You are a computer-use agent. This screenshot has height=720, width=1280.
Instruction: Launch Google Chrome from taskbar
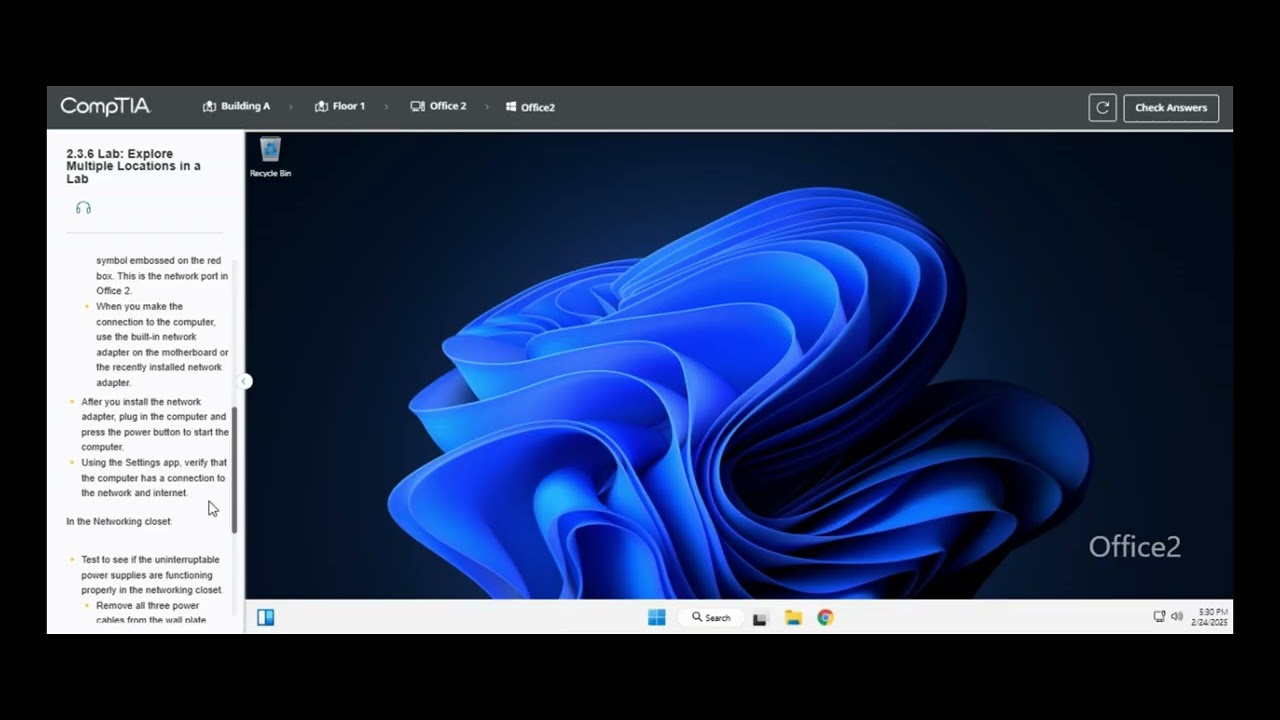coord(825,618)
